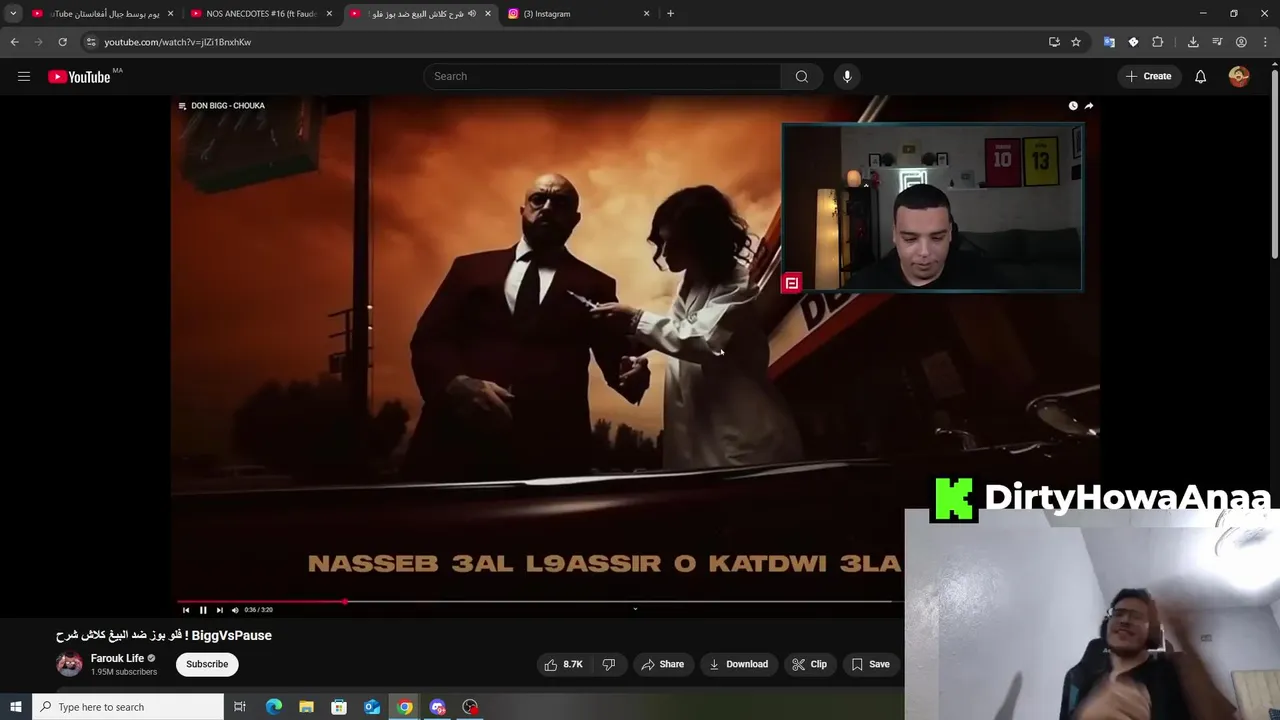
Task: Subscribe to Farouk Life channel
Action: tap(207, 664)
